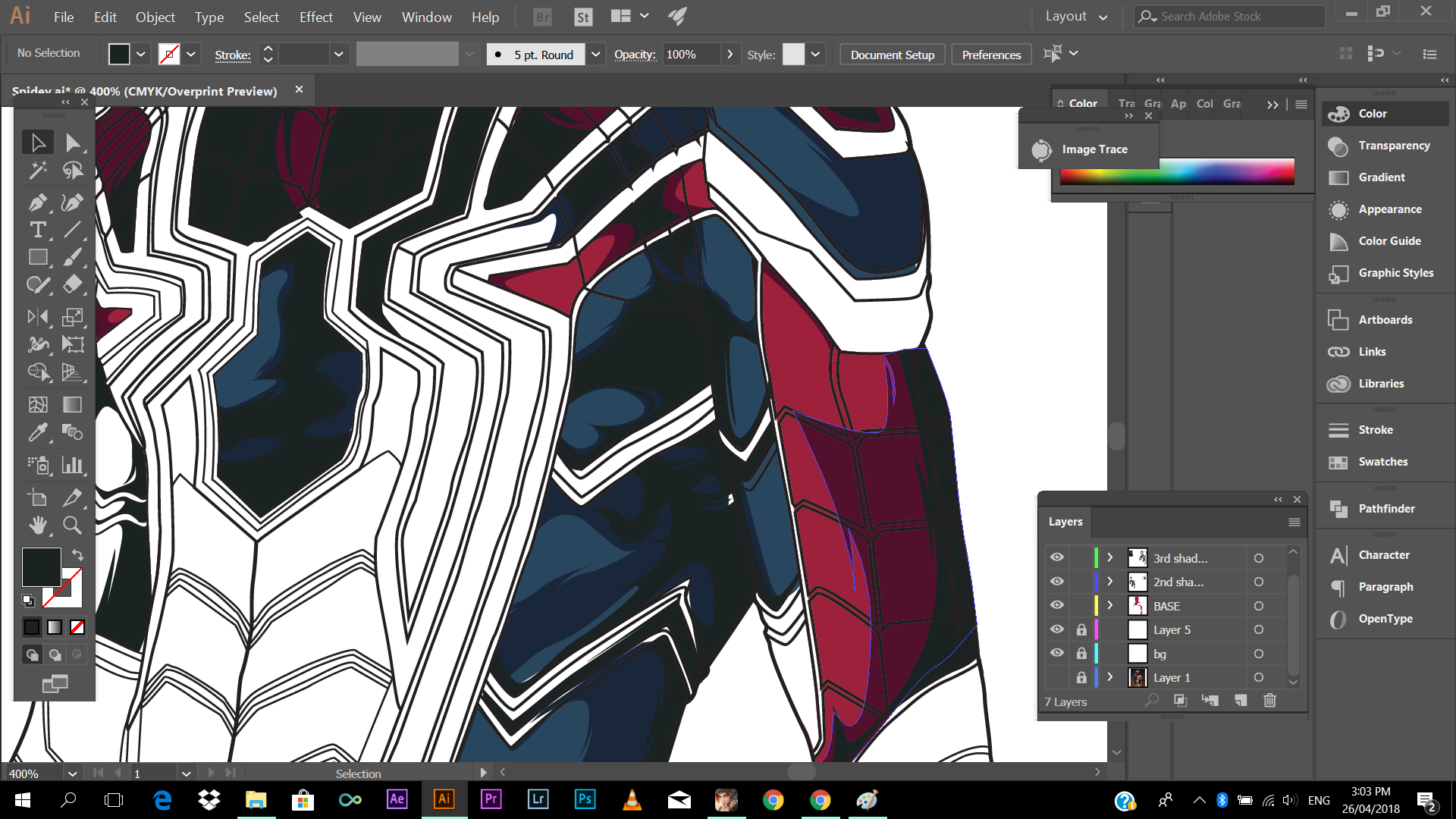The height and width of the screenshot is (819, 1456).
Task: Unlock the bg layer
Action: click(x=1081, y=653)
